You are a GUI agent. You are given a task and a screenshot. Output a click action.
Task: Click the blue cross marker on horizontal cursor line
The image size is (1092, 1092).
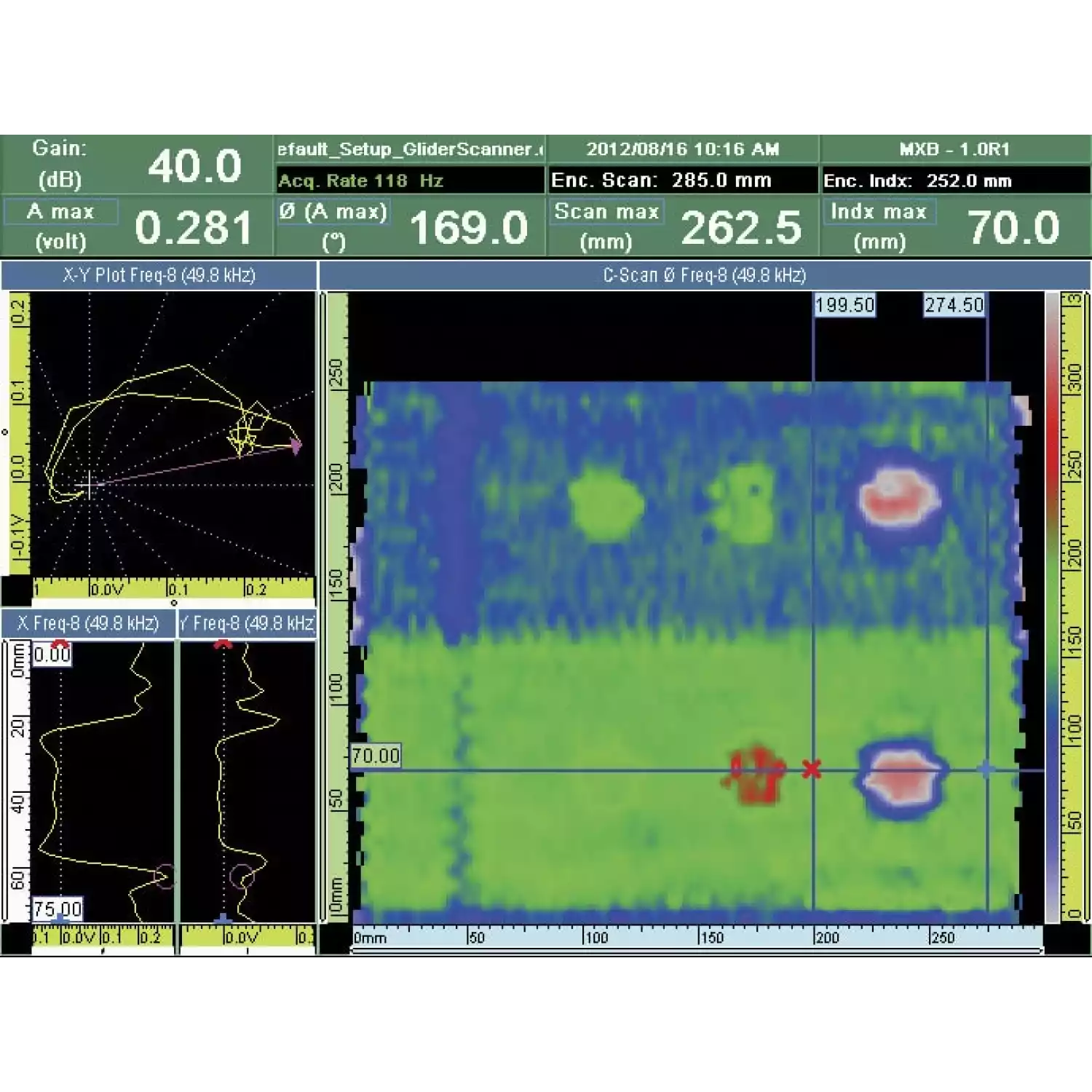(986, 769)
